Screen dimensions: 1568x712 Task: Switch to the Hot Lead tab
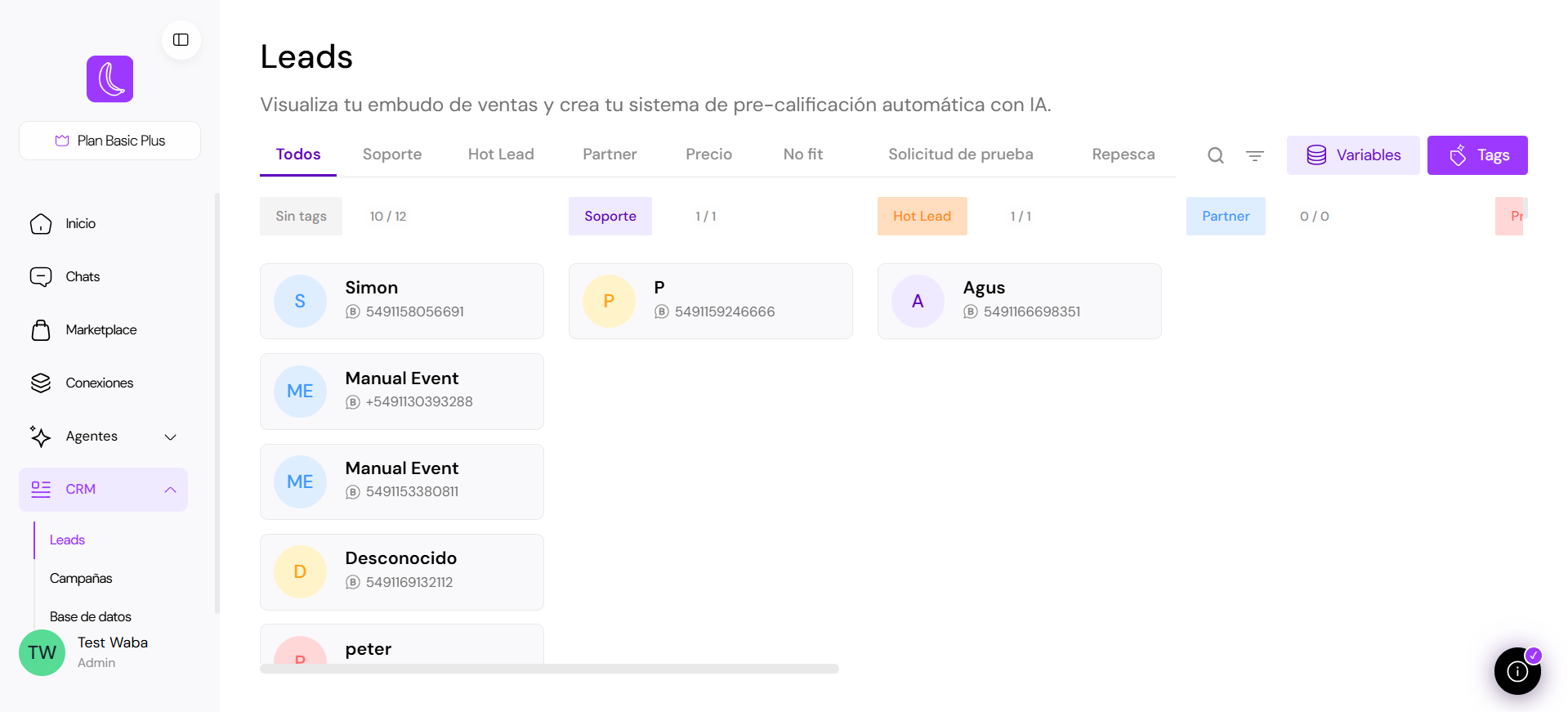(x=500, y=154)
